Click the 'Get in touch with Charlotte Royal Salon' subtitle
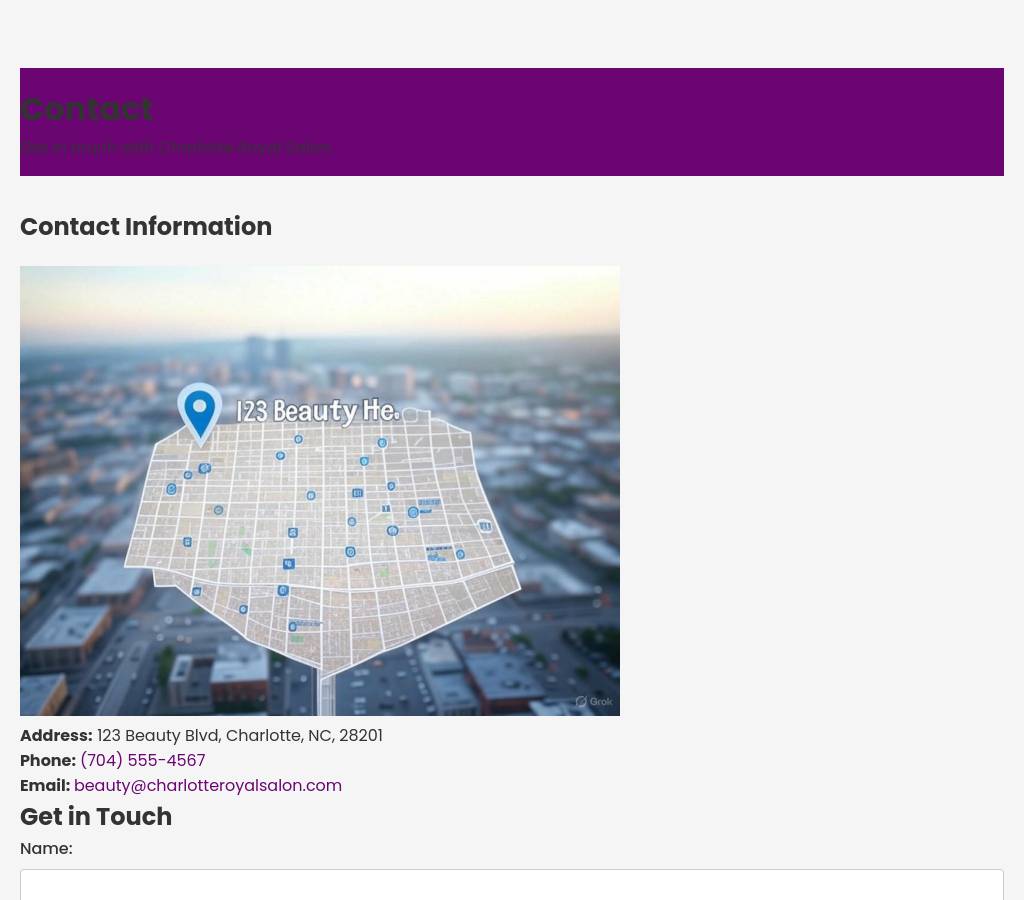 [176, 148]
